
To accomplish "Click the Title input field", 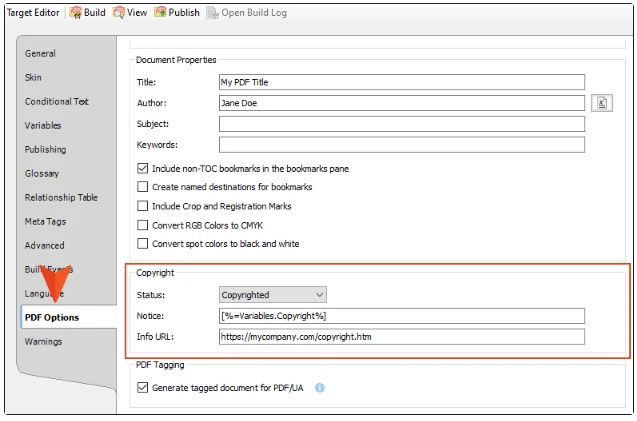I will coord(401,82).
